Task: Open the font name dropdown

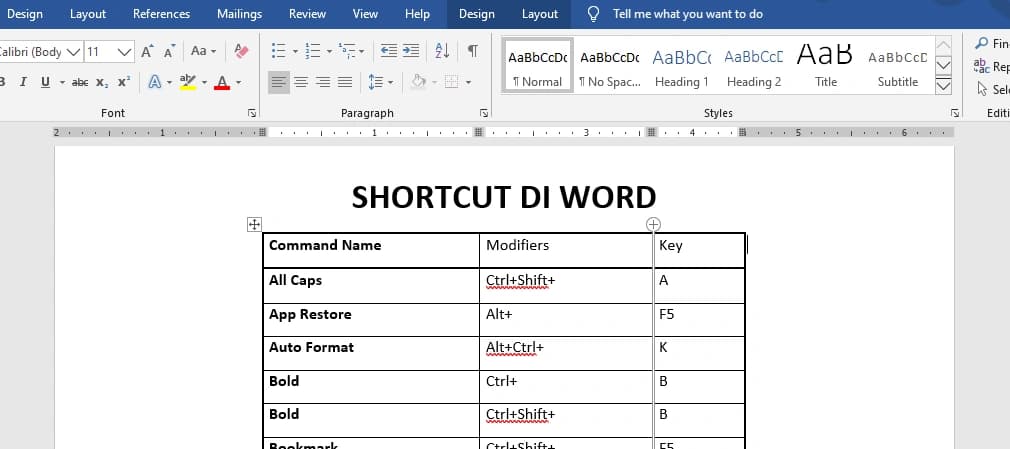Action: [x=73, y=52]
